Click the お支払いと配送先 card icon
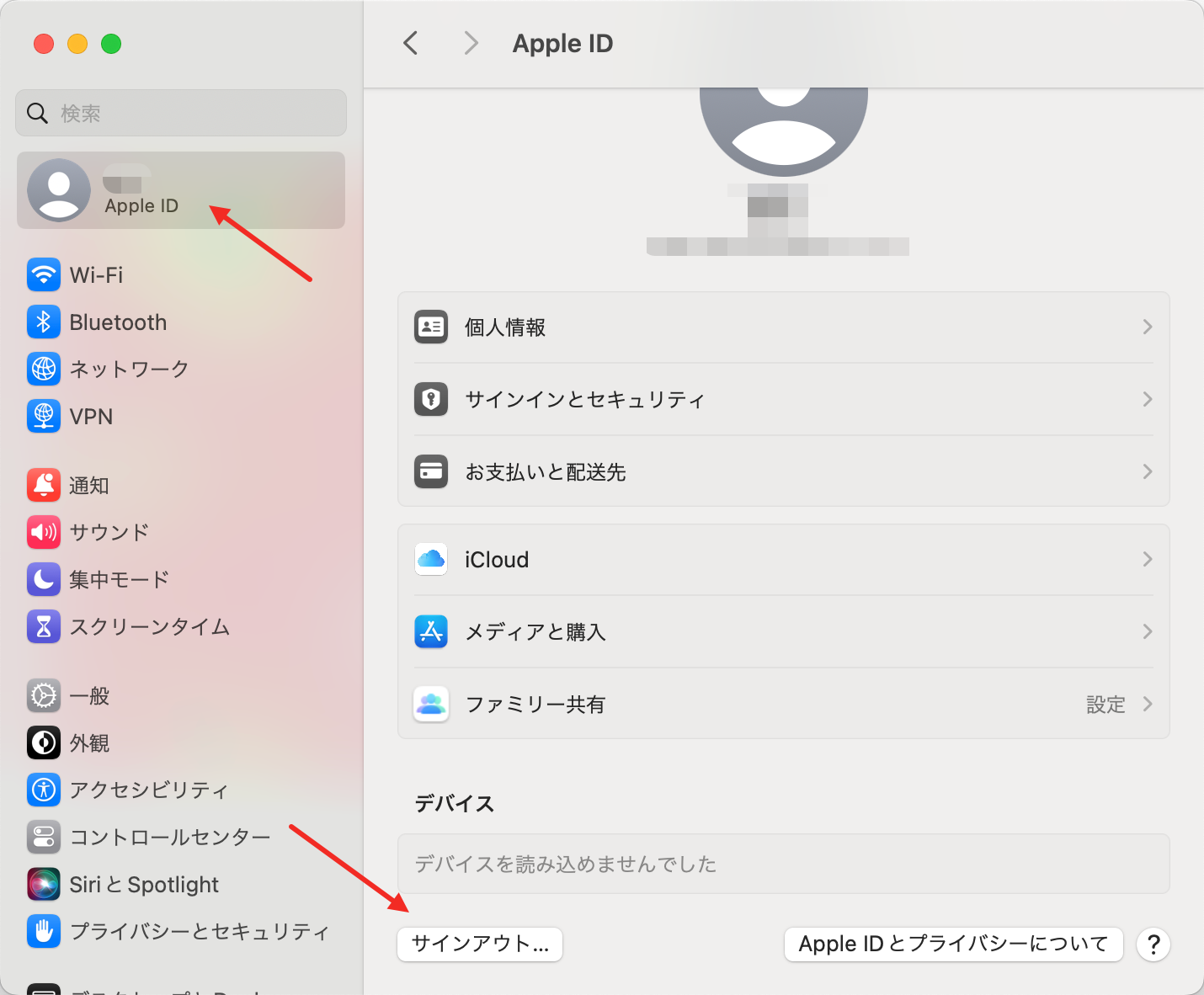 pyautogui.click(x=431, y=471)
